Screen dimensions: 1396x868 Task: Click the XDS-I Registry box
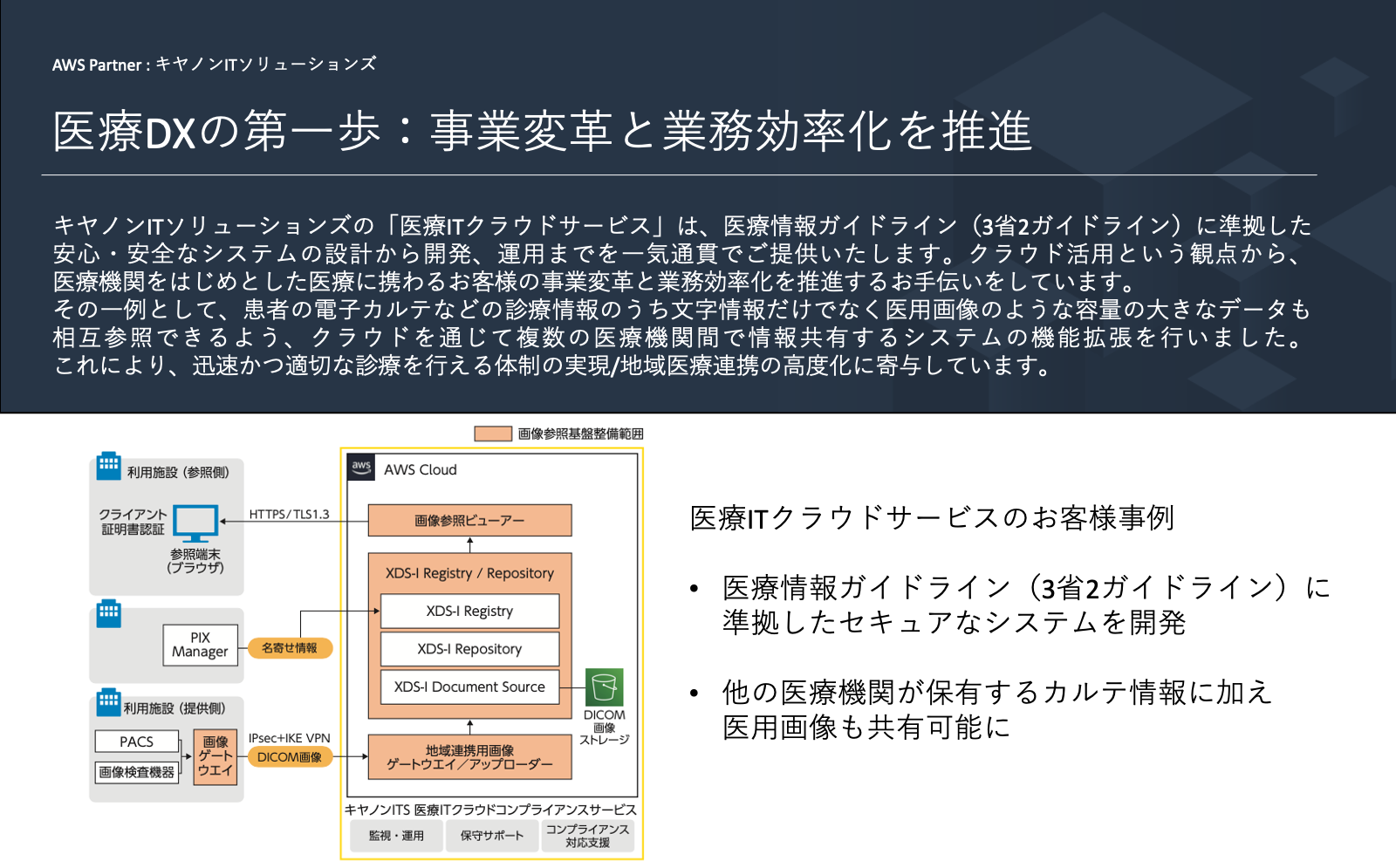(x=469, y=611)
